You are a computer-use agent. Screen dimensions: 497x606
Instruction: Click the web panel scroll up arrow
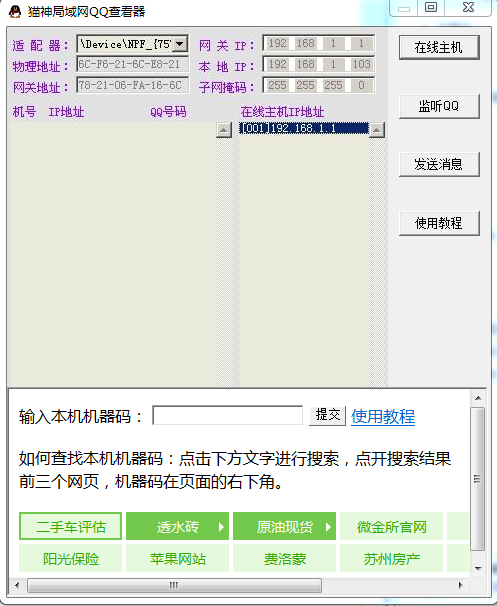pyautogui.click(x=478, y=398)
